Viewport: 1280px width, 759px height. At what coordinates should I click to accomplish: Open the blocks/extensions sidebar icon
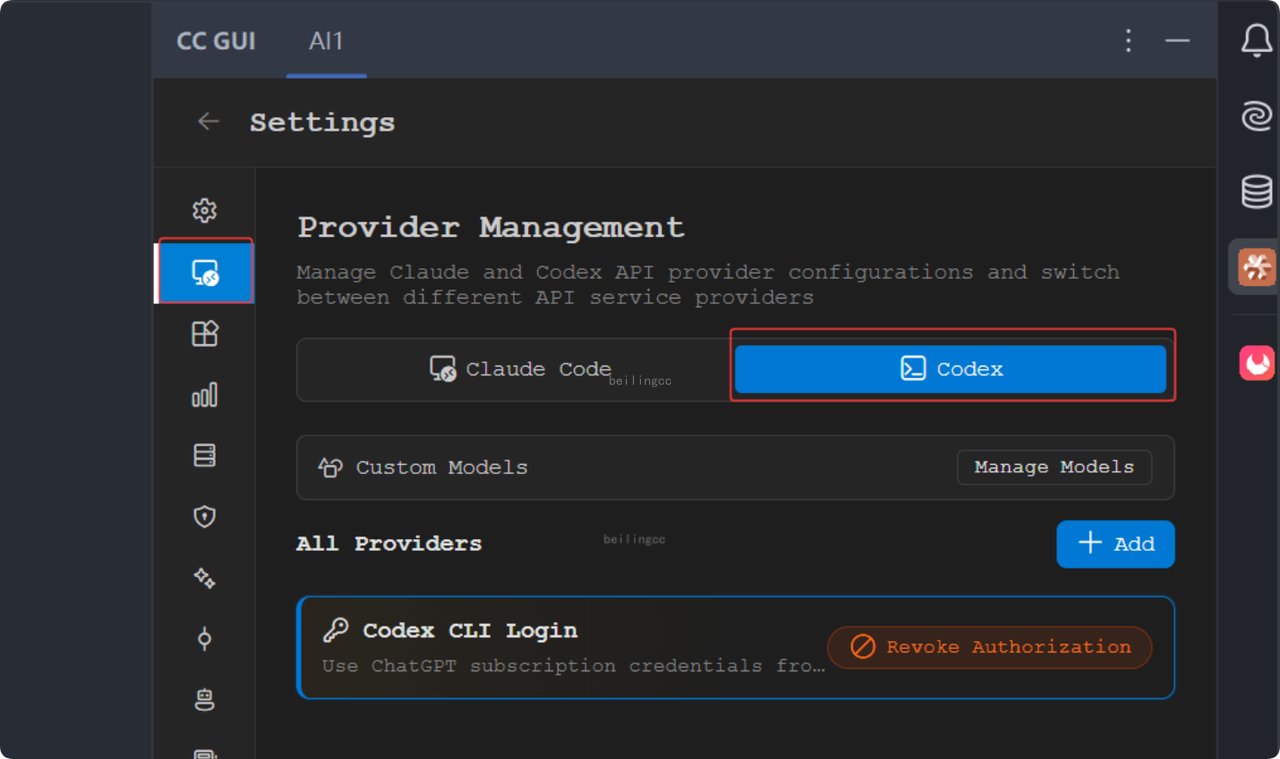click(x=204, y=334)
